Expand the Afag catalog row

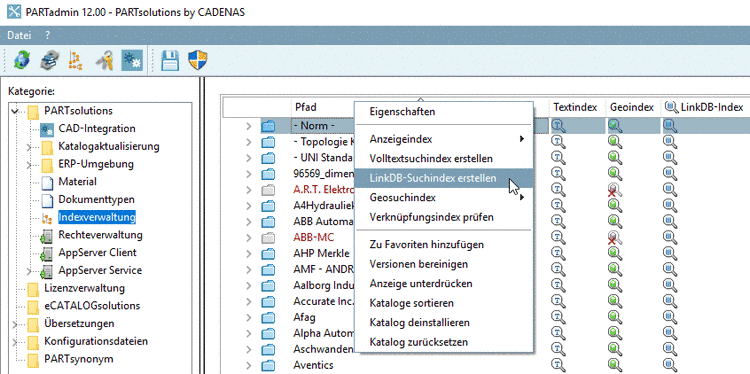click(249, 318)
